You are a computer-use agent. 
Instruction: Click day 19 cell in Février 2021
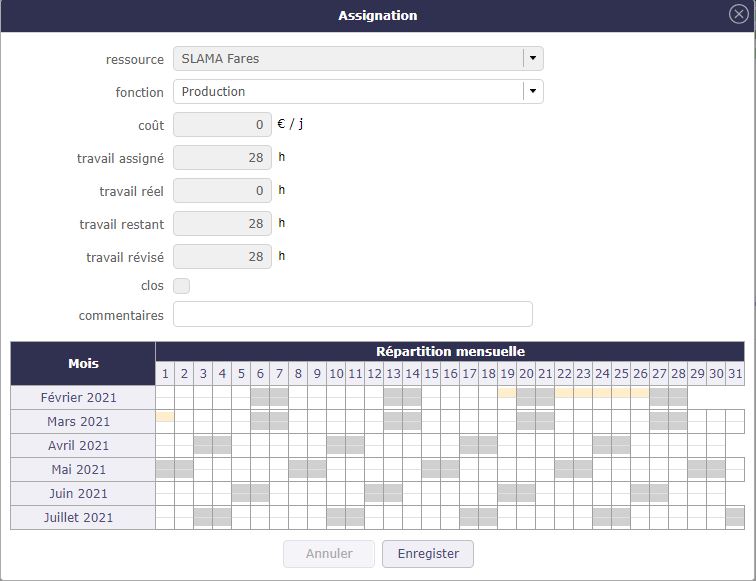tap(507, 393)
